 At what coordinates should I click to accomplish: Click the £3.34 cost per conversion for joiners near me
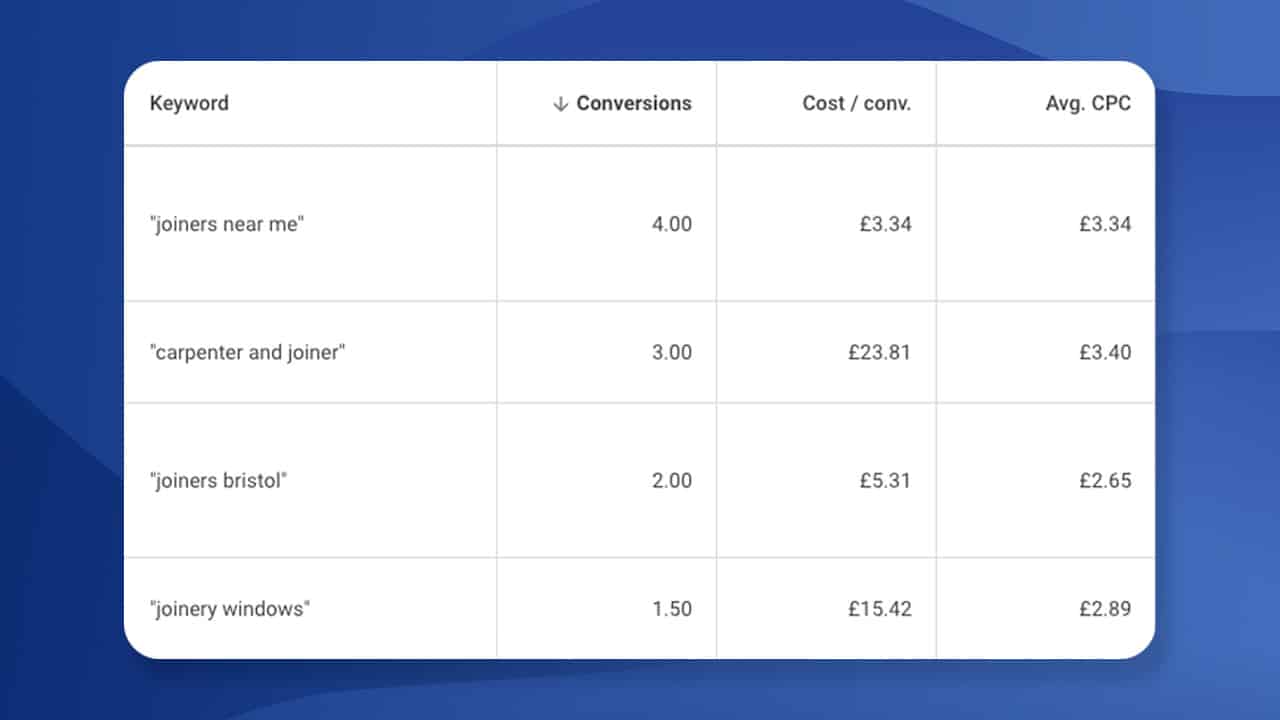point(885,224)
